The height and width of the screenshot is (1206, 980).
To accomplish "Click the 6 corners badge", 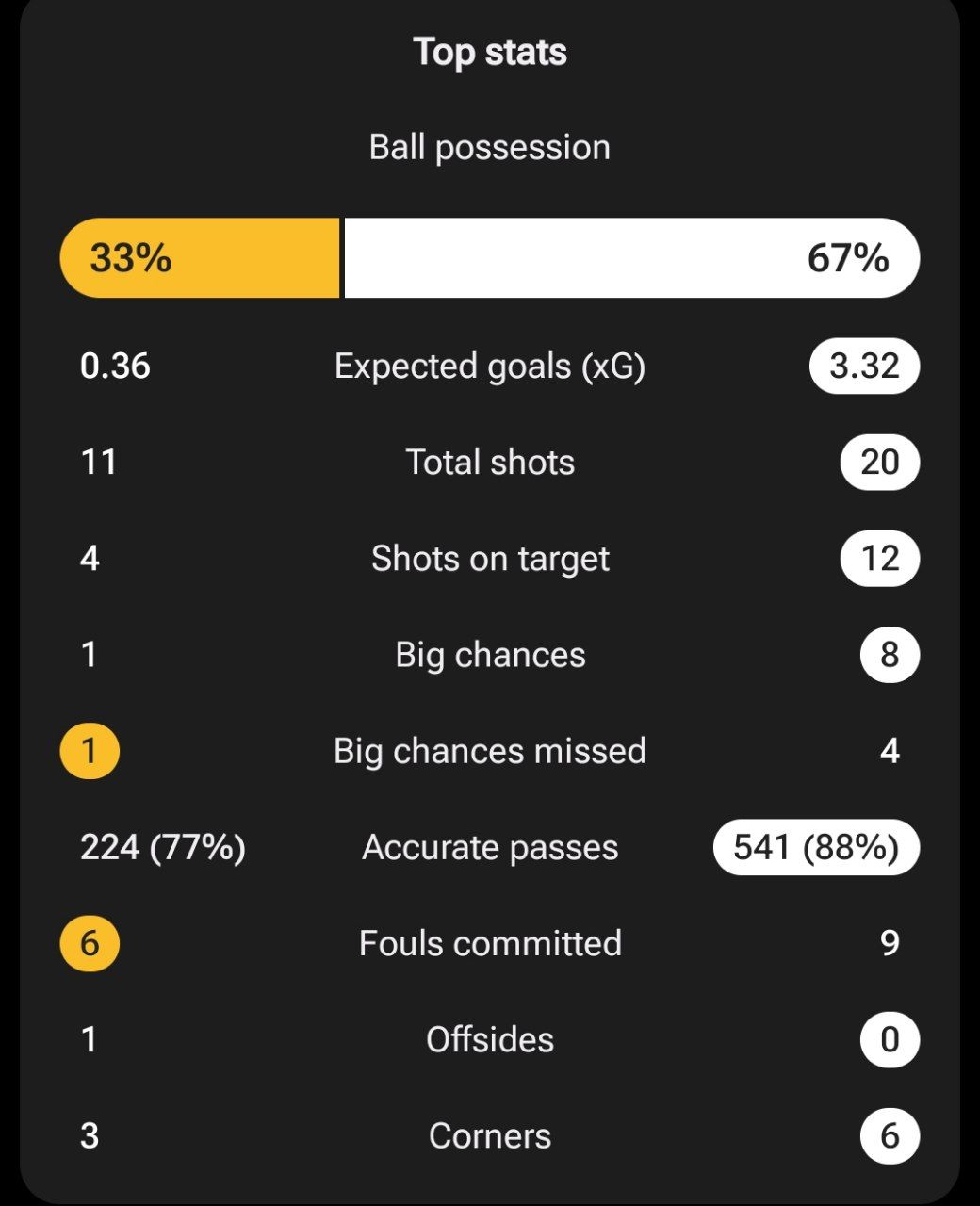I will (x=890, y=1135).
